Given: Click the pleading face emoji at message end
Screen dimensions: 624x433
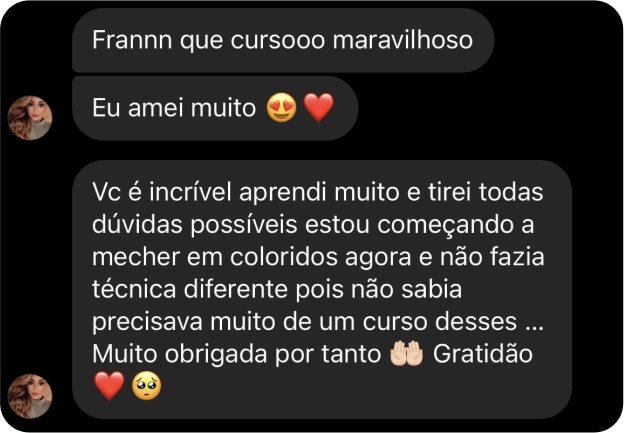Looking at the screenshot, I should 146,385.
